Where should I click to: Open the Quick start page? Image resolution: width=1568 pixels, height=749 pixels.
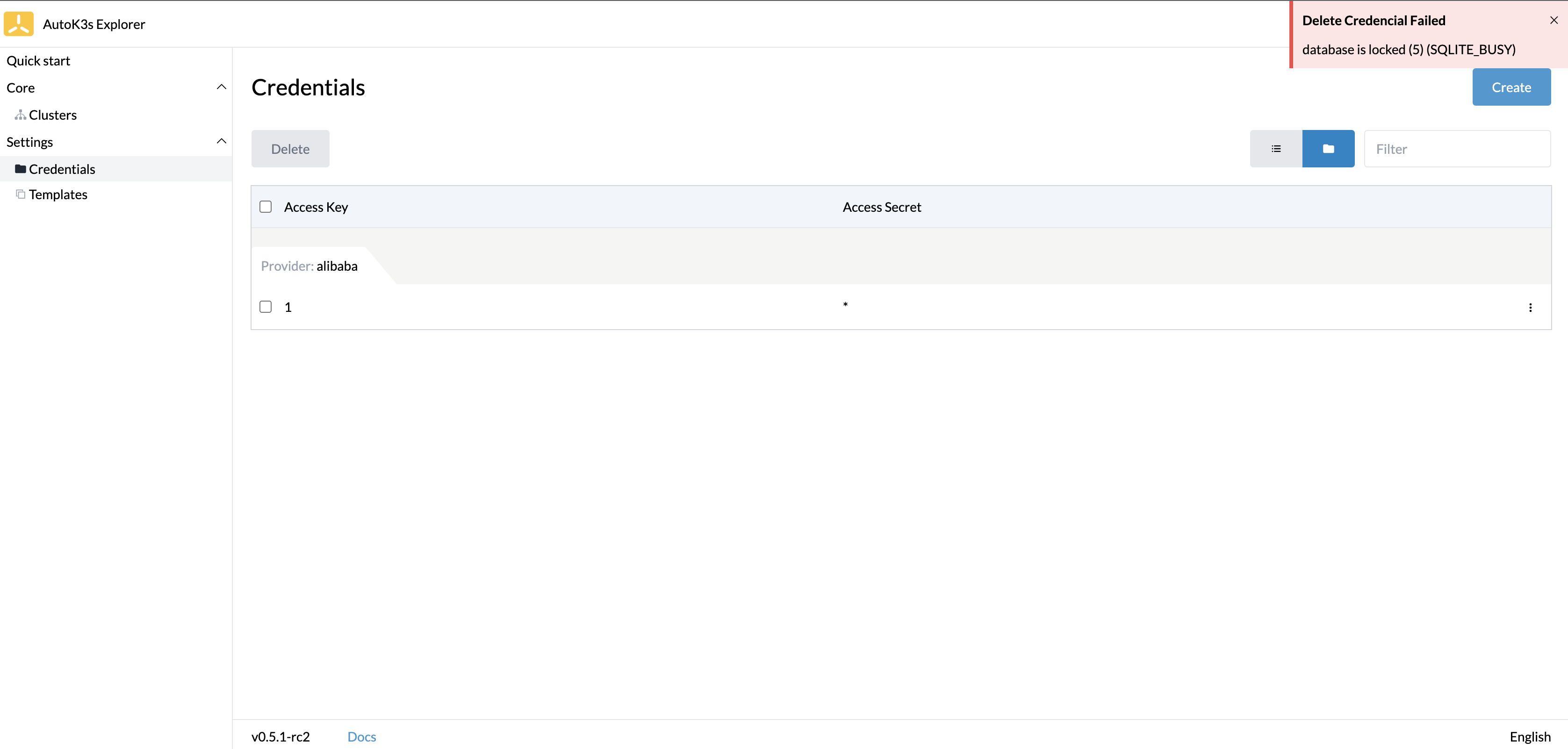click(x=38, y=60)
